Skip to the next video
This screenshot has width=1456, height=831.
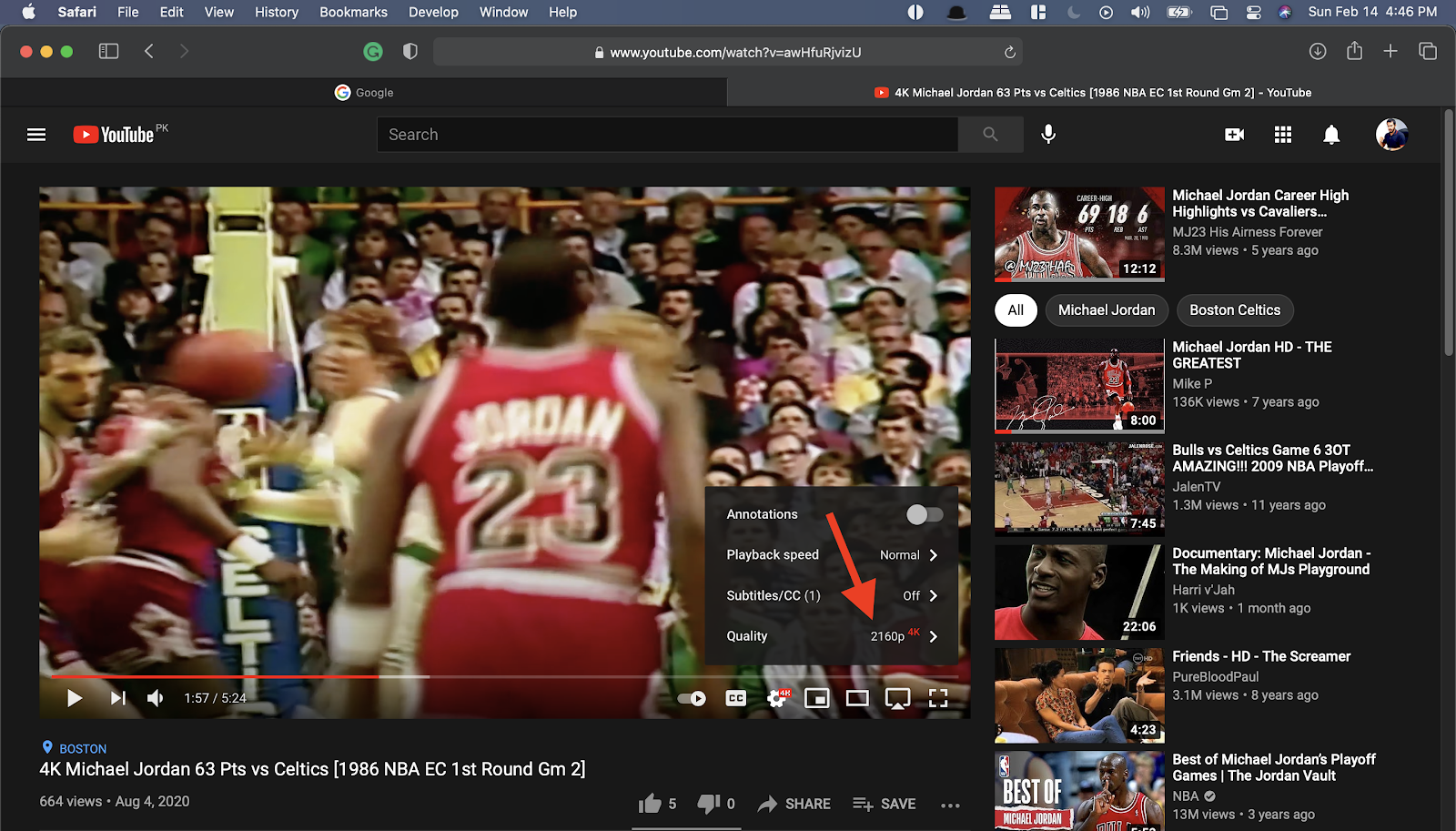117,698
